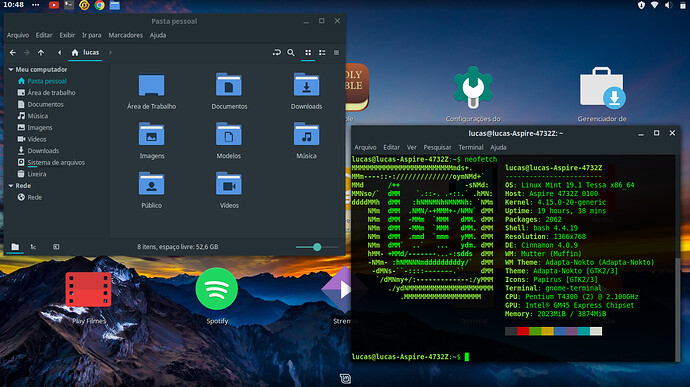Collapse the Meu computador section

[x=11, y=70]
